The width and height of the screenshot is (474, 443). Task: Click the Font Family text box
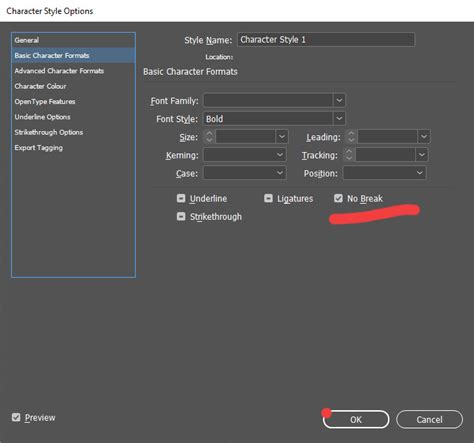point(268,100)
